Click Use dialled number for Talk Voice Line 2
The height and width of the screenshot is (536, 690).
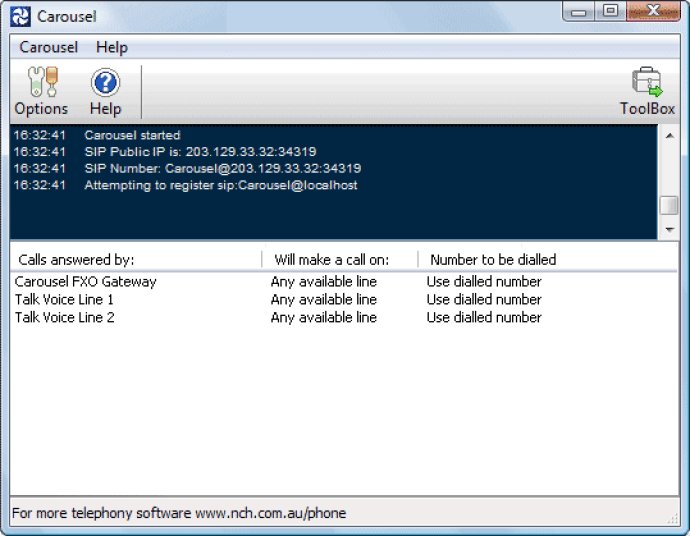(484, 318)
